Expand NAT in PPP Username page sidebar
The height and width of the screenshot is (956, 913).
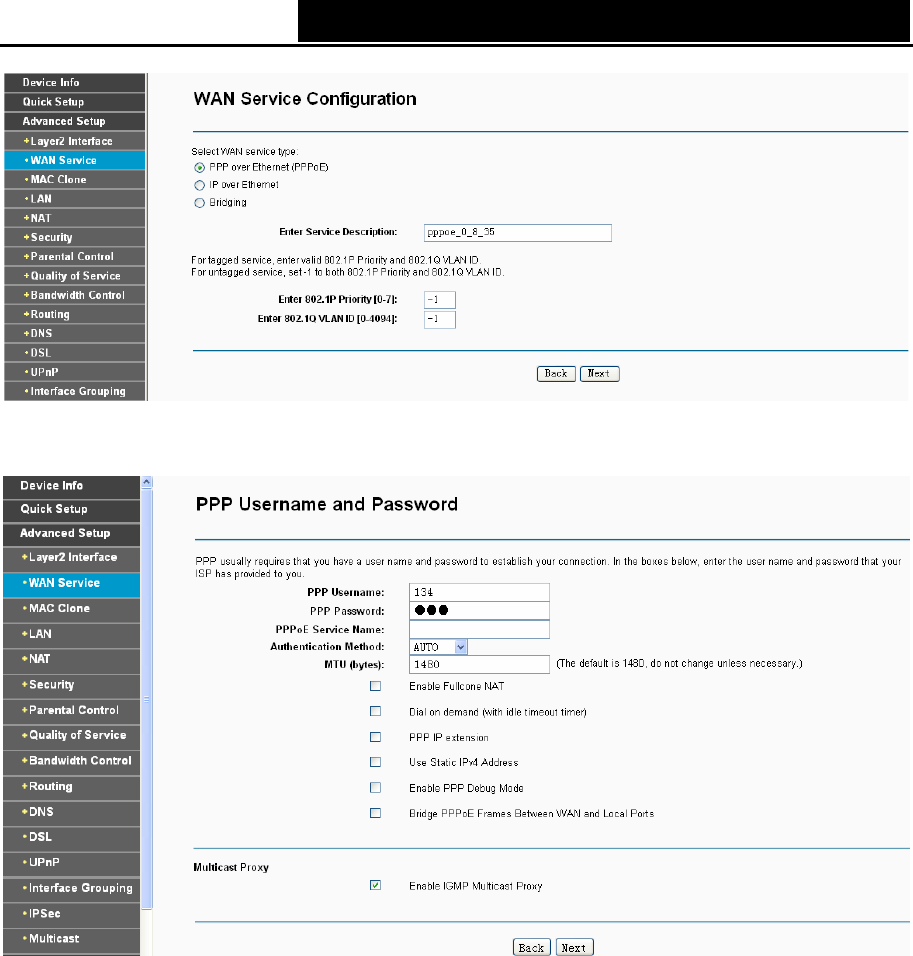(x=71, y=660)
